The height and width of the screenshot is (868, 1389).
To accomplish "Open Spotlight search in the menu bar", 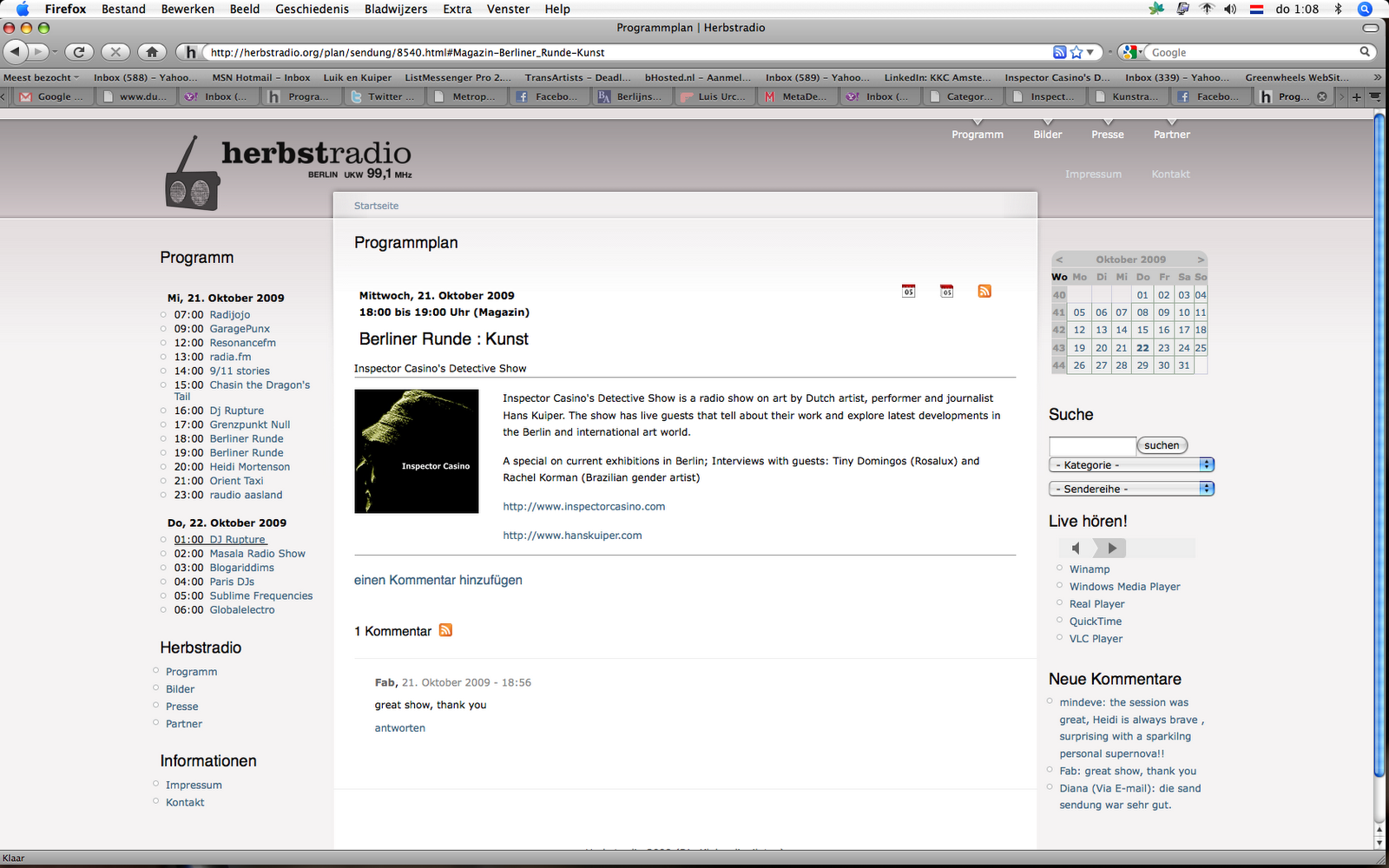I will (1365, 9).
